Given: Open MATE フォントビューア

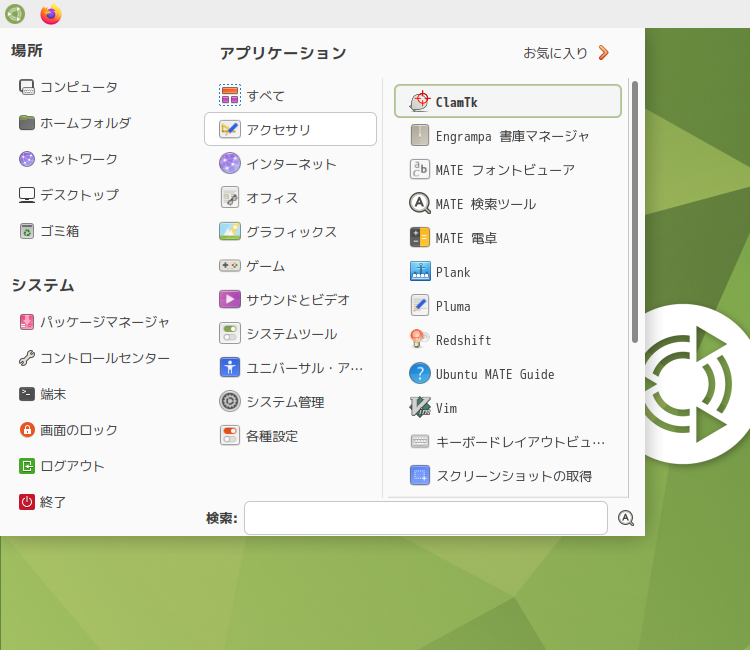Looking at the screenshot, I should (508, 170).
